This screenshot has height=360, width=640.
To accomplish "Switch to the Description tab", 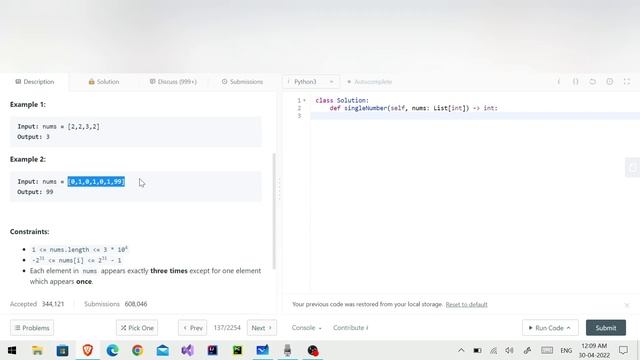I will (x=35, y=82).
